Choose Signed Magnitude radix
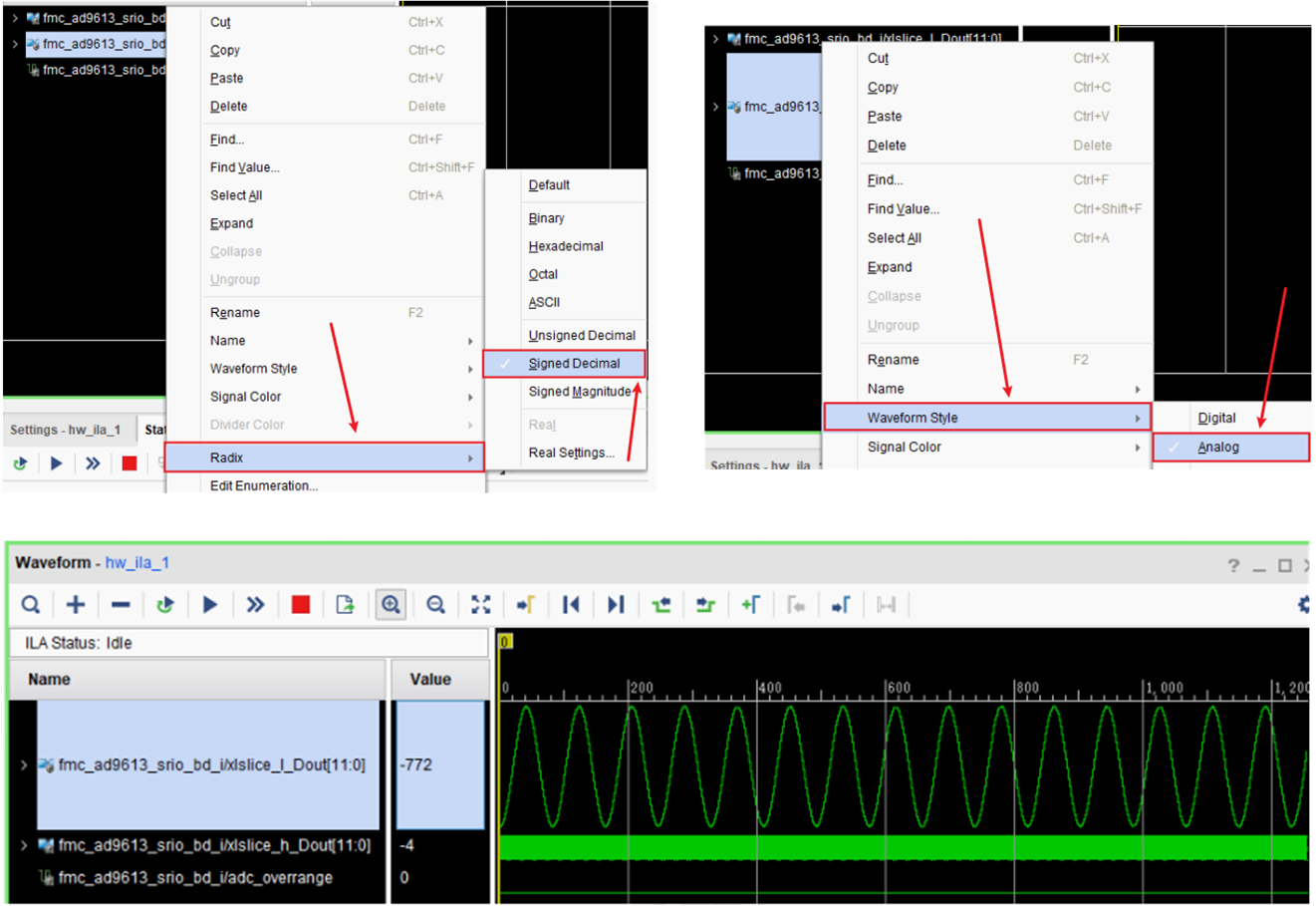The width and height of the screenshot is (1316, 906). (x=580, y=392)
